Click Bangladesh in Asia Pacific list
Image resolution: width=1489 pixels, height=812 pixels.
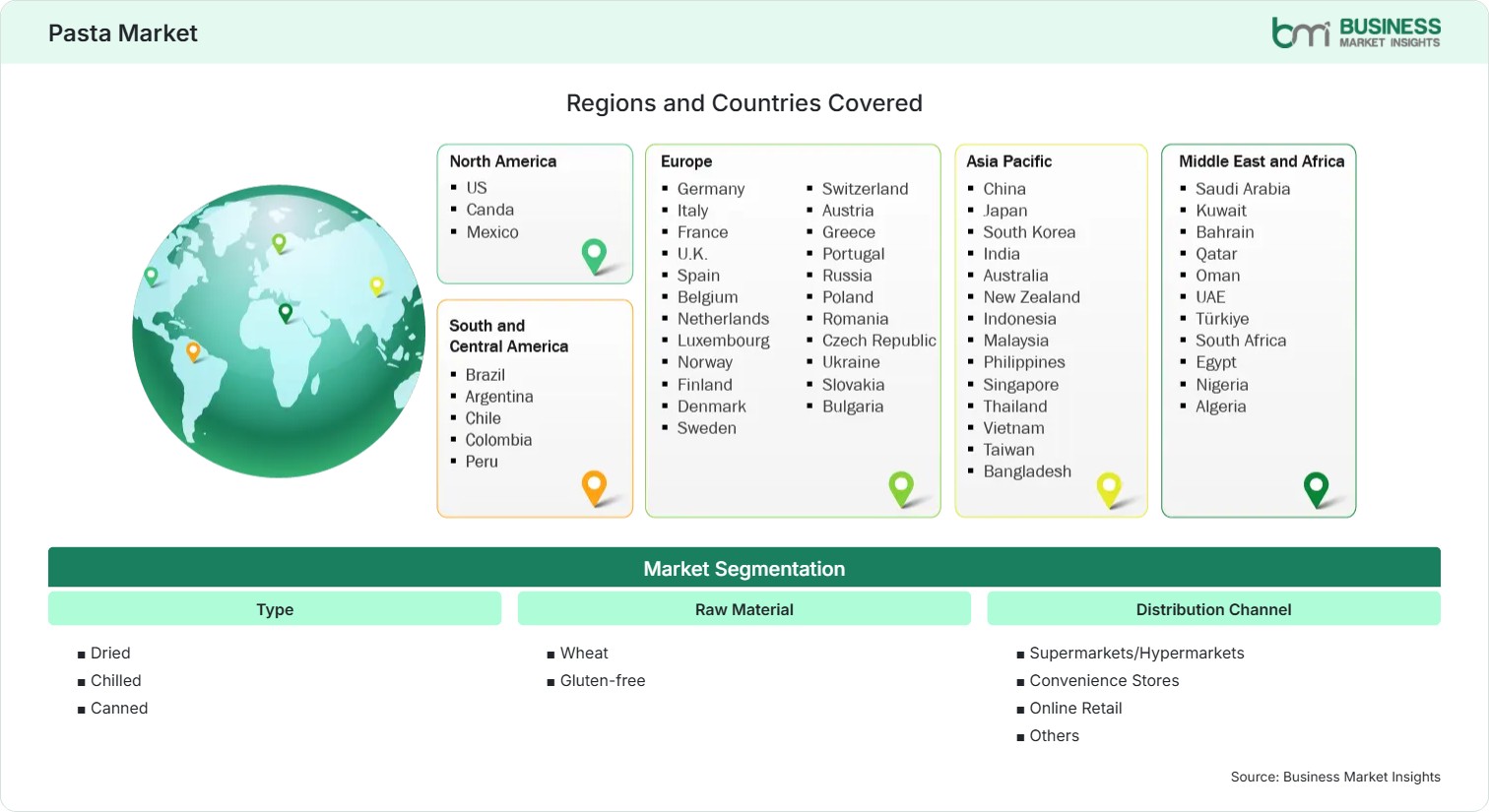click(1027, 471)
